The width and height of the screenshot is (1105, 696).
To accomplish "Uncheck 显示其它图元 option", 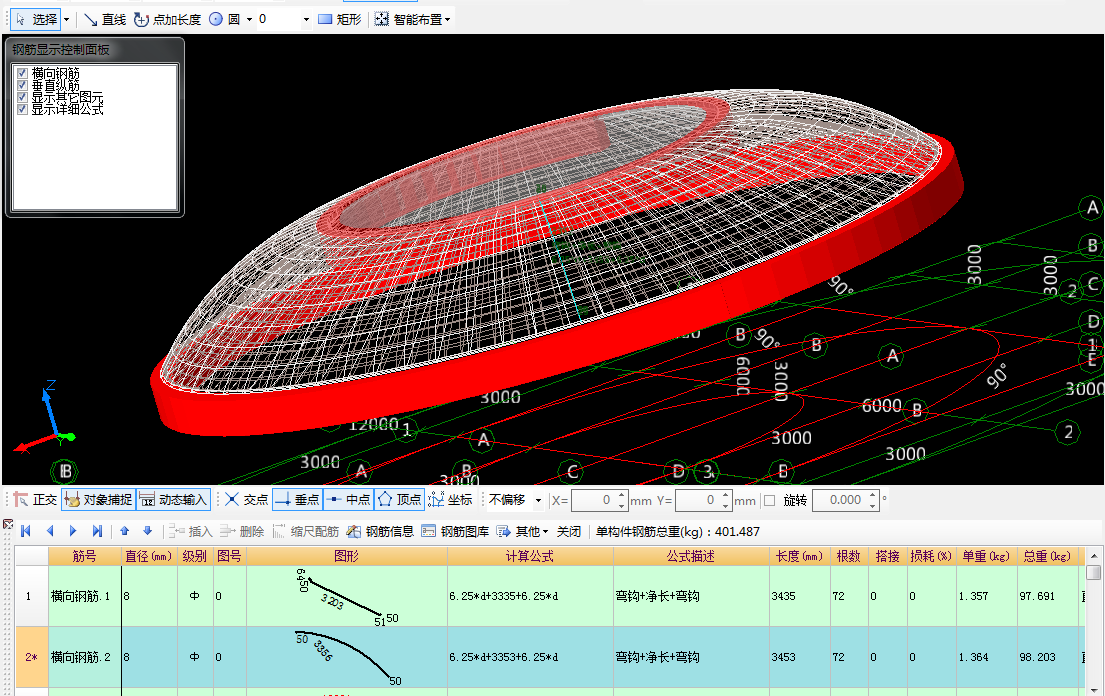I will coord(23,97).
